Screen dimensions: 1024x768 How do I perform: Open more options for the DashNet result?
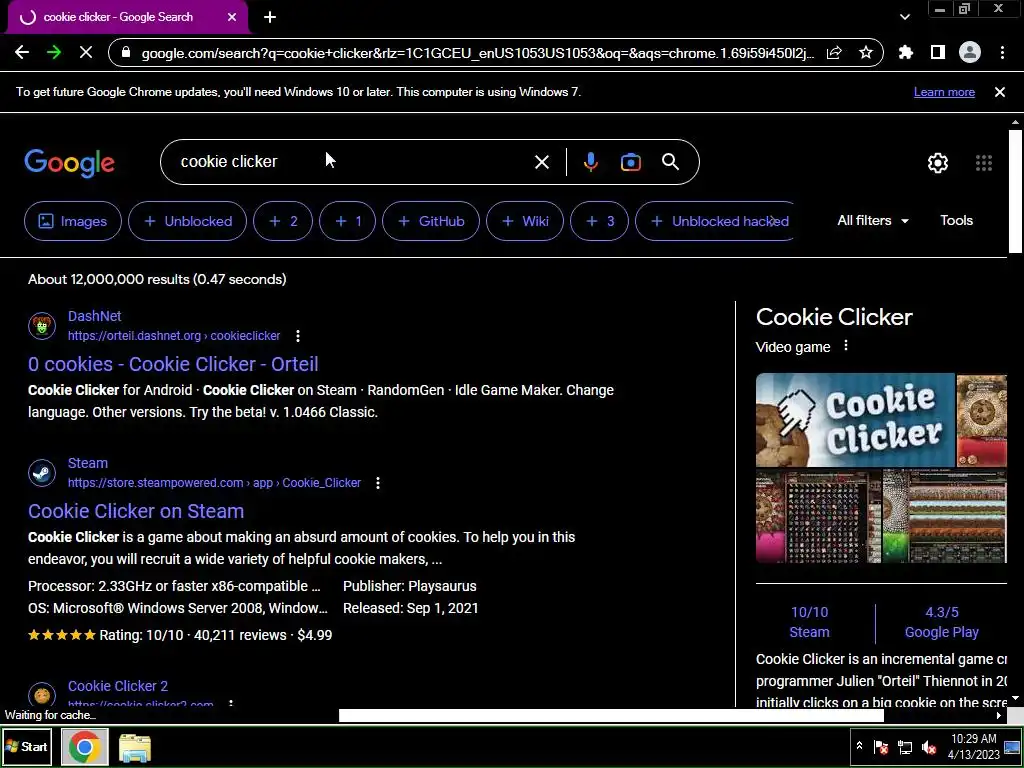tap(298, 336)
